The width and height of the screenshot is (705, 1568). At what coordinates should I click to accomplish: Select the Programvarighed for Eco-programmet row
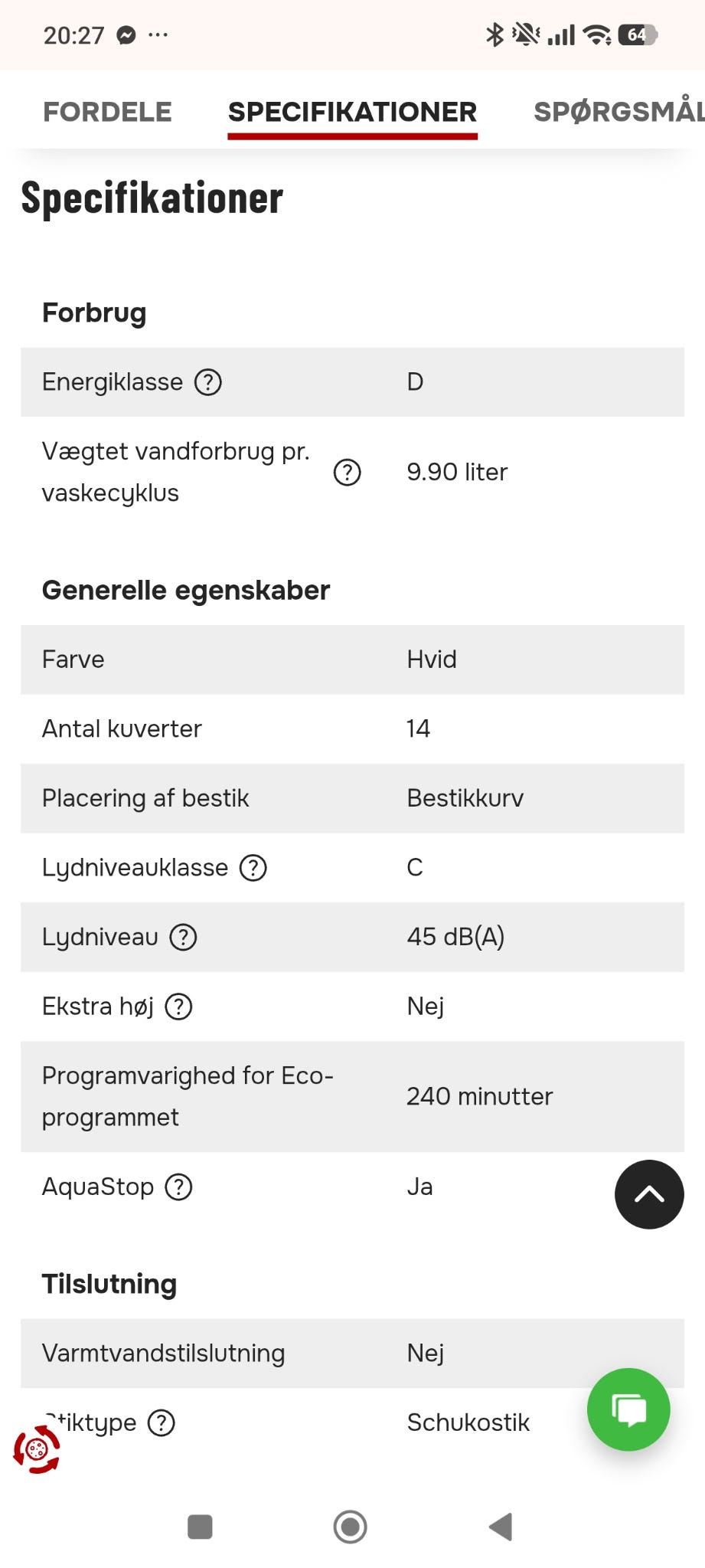[352, 1096]
